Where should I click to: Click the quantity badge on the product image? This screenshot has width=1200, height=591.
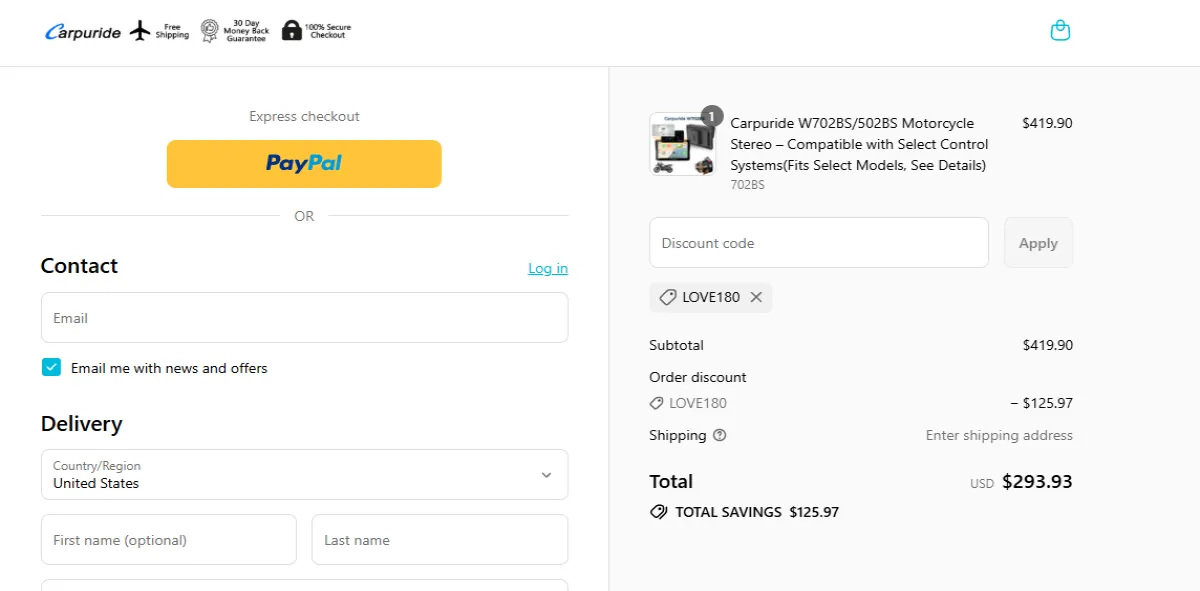pos(711,115)
